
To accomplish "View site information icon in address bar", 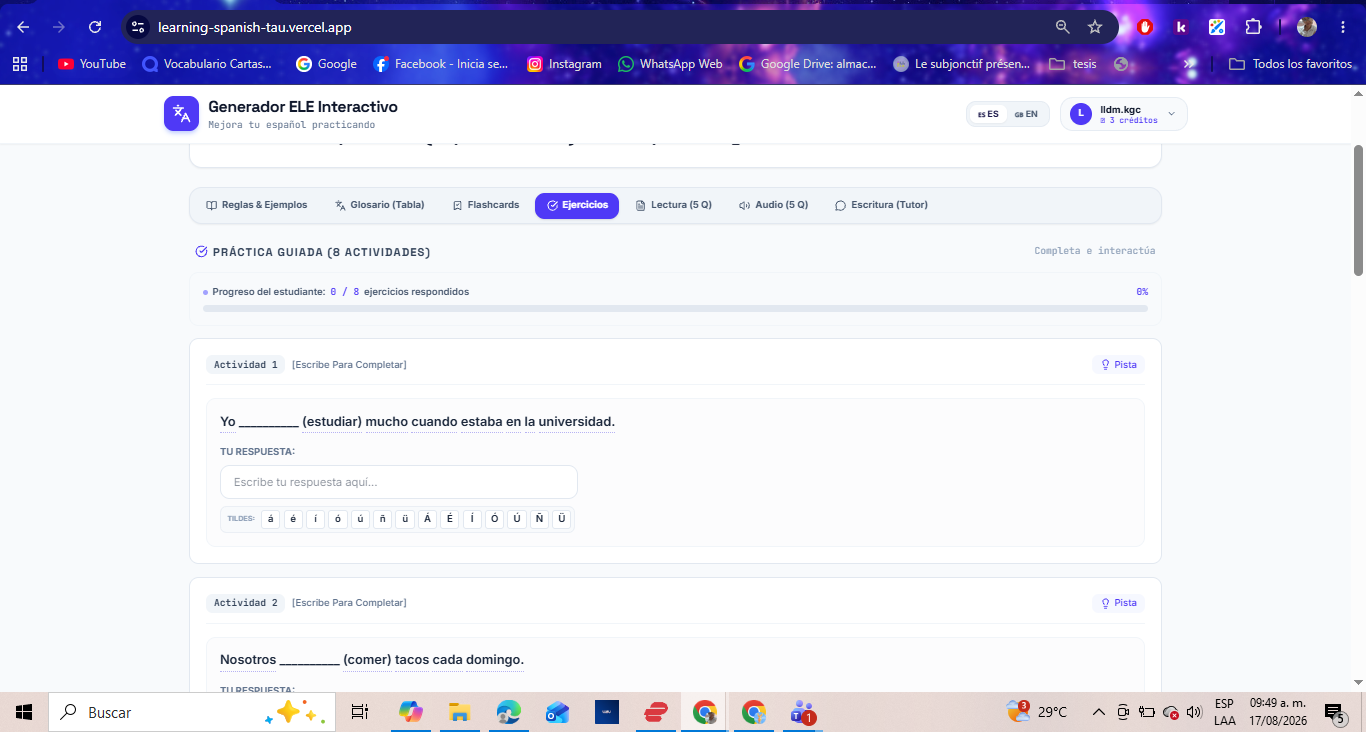I will 138,27.
